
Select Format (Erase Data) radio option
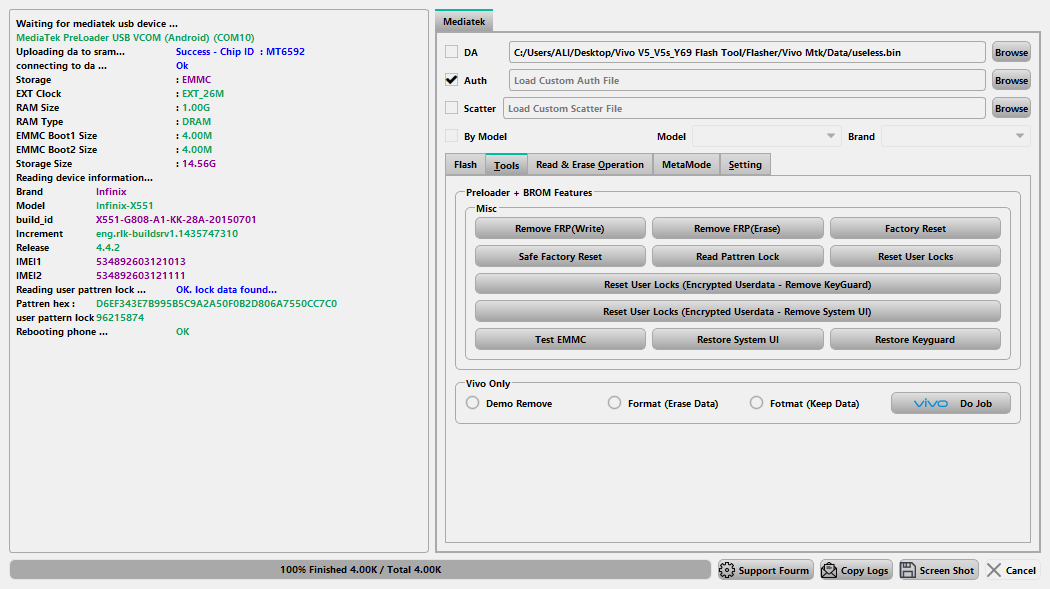(x=614, y=403)
